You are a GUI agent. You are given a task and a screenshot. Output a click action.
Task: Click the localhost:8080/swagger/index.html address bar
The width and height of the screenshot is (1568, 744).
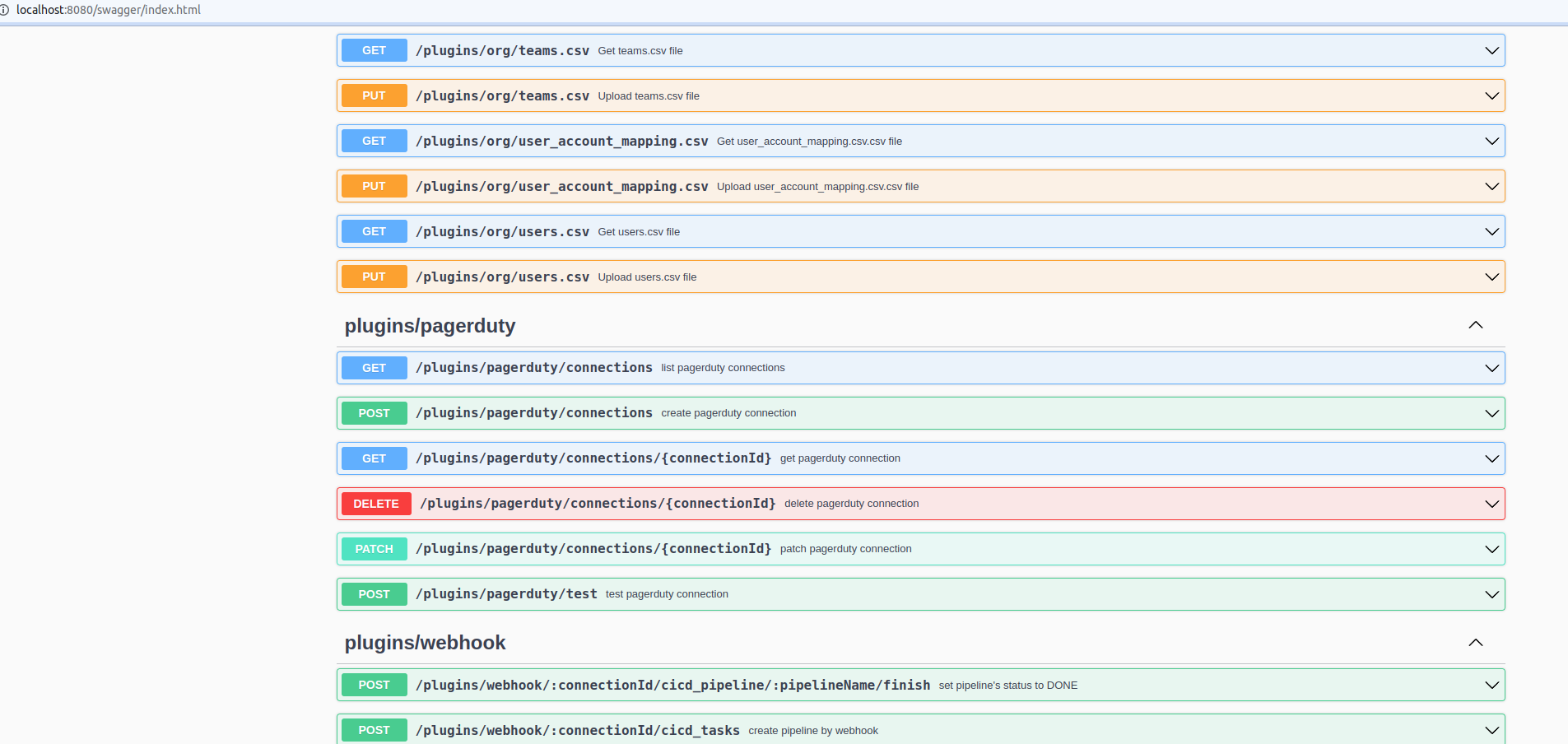pyautogui.click(x=109, y=10)
